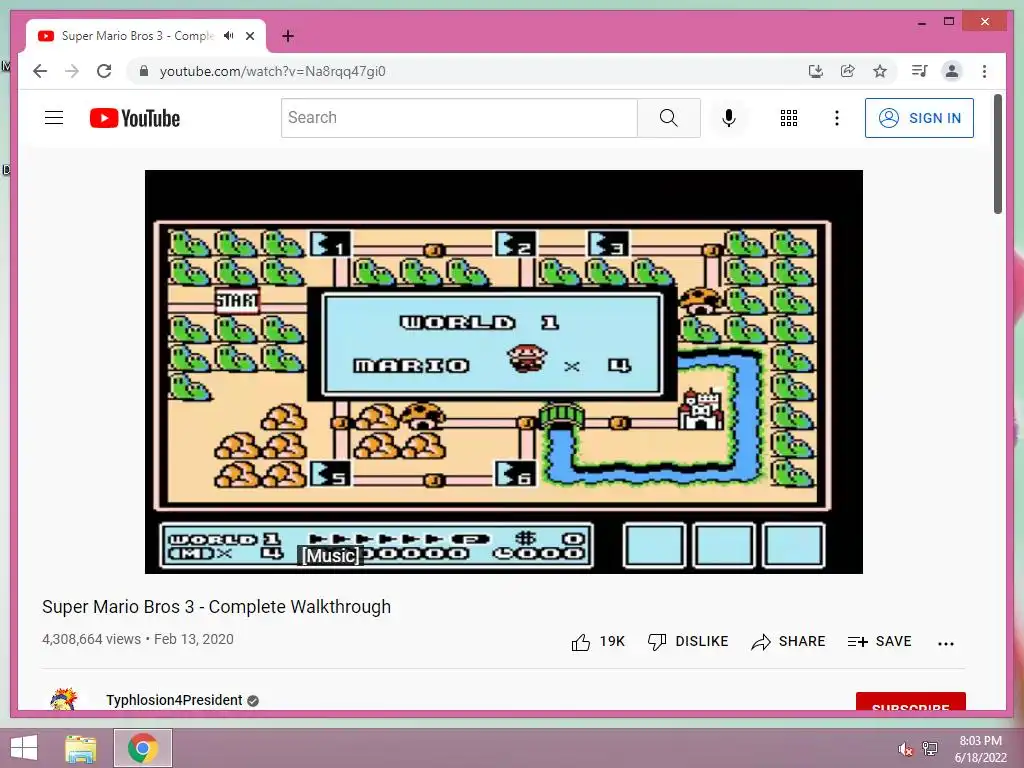The image size is (1024, 768).
Task: Open the channel avatar image
Action: tap(64, 698)
